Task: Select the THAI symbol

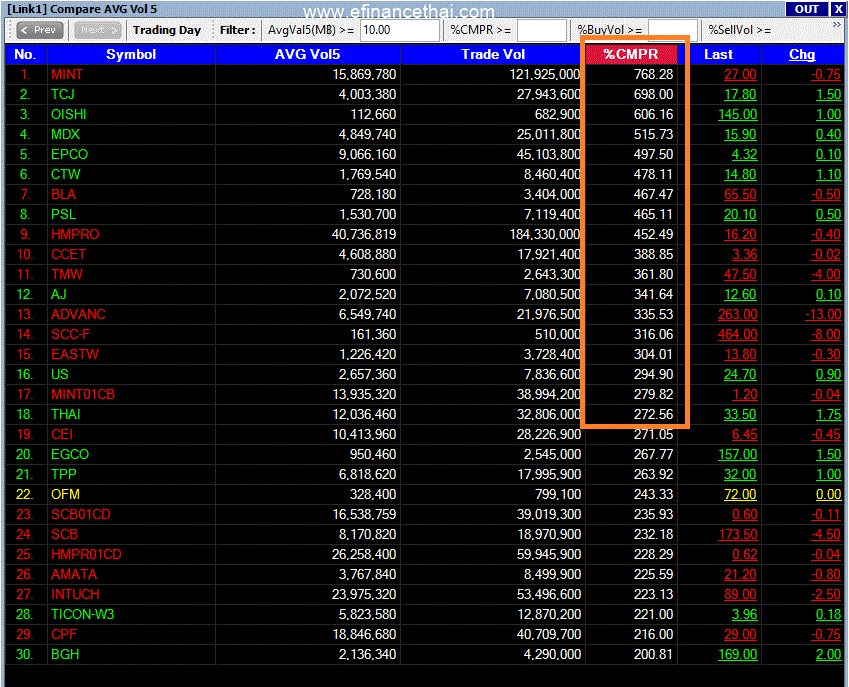Action: point(66,415)
